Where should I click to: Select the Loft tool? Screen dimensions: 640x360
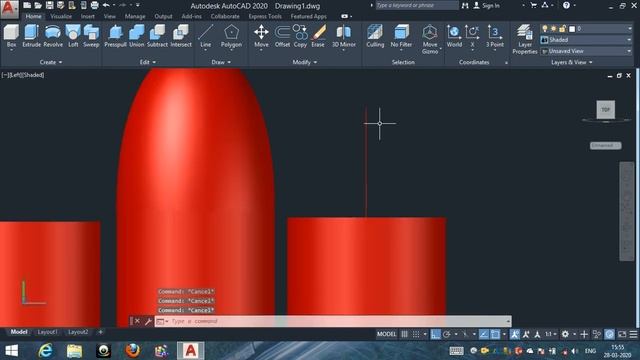coord(73,36)
